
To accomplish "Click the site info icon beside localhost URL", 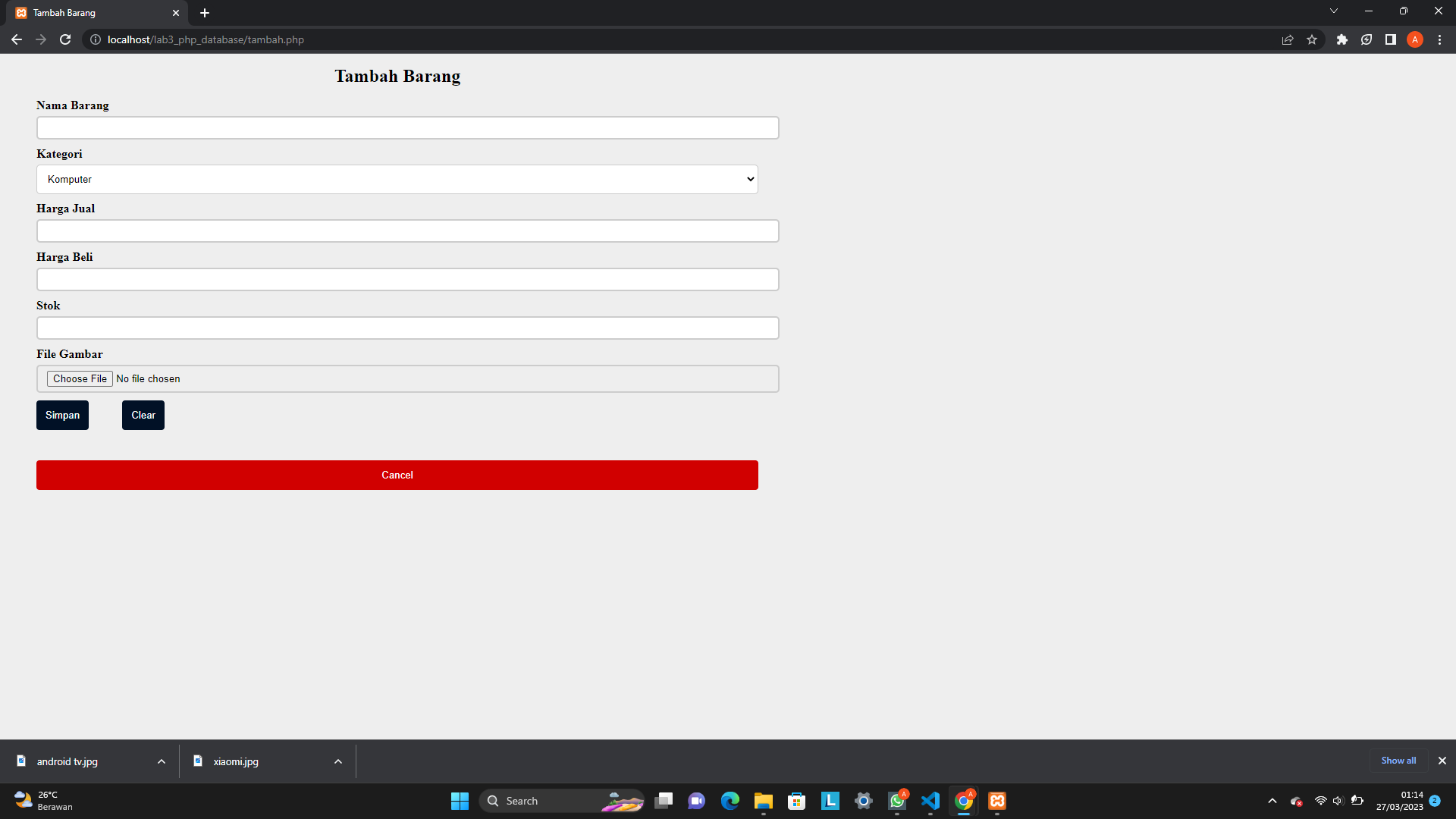I will (x=96, y=39).
